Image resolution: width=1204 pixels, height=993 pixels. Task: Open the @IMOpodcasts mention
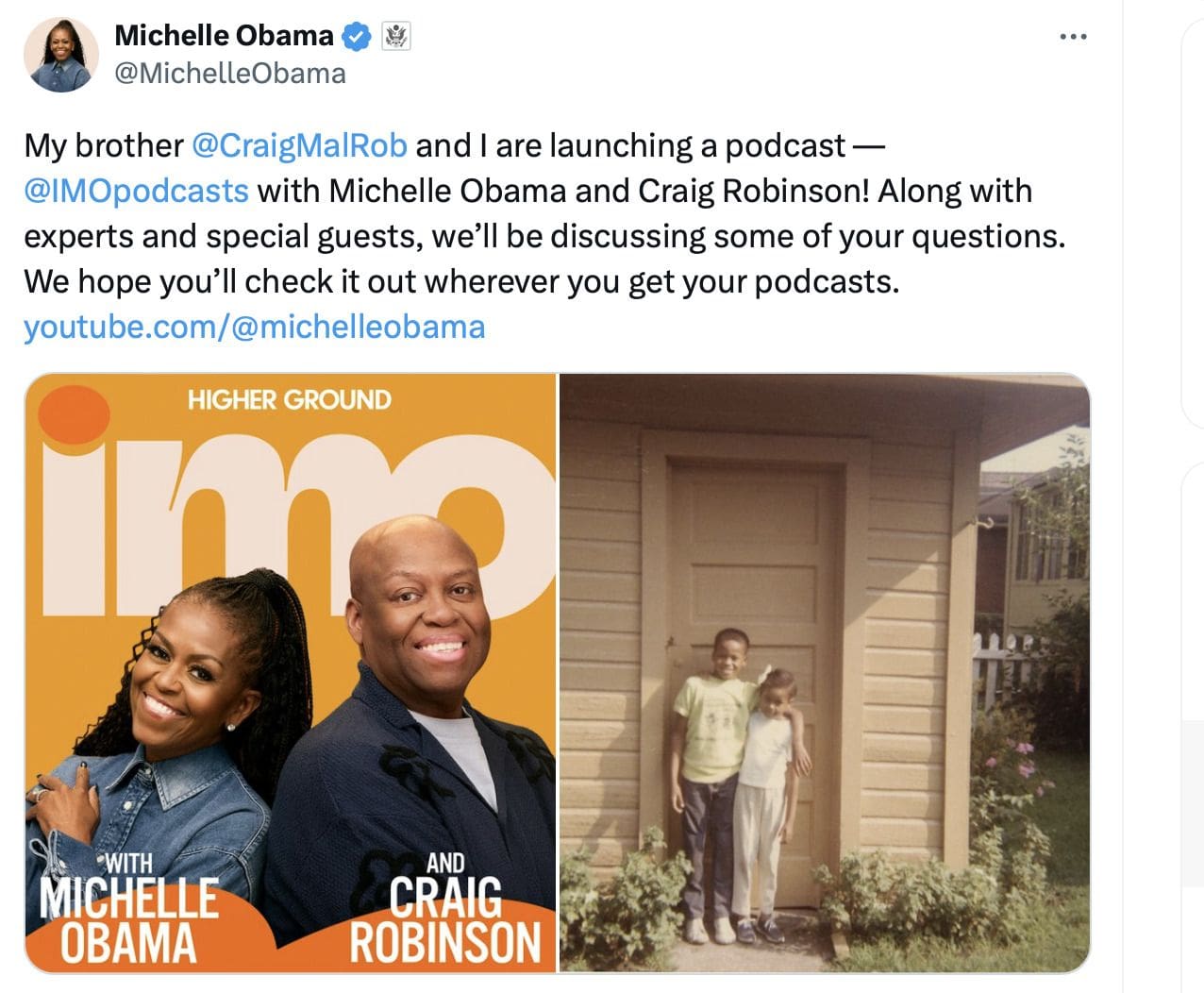pos(136,191)
